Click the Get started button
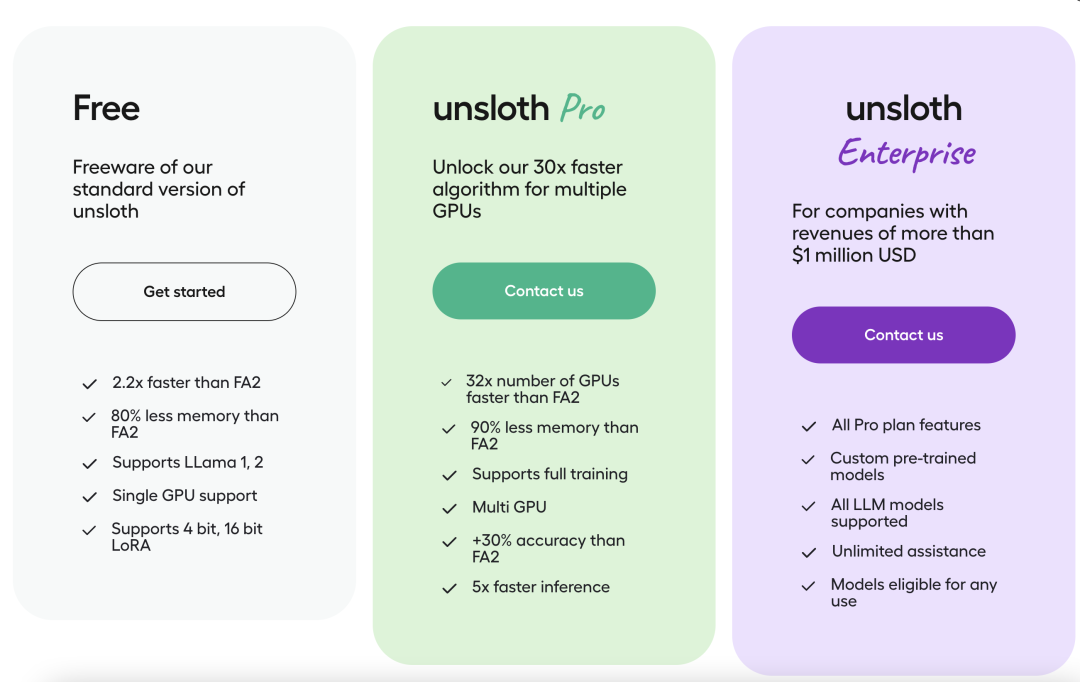 184,292
